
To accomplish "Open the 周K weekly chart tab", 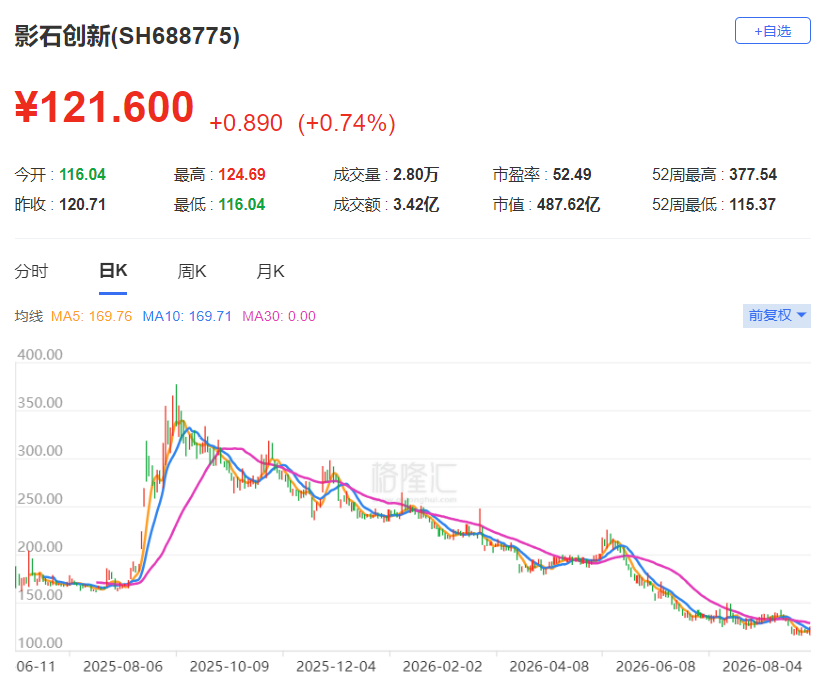I will pyautogui.click(x=192, y=271).
